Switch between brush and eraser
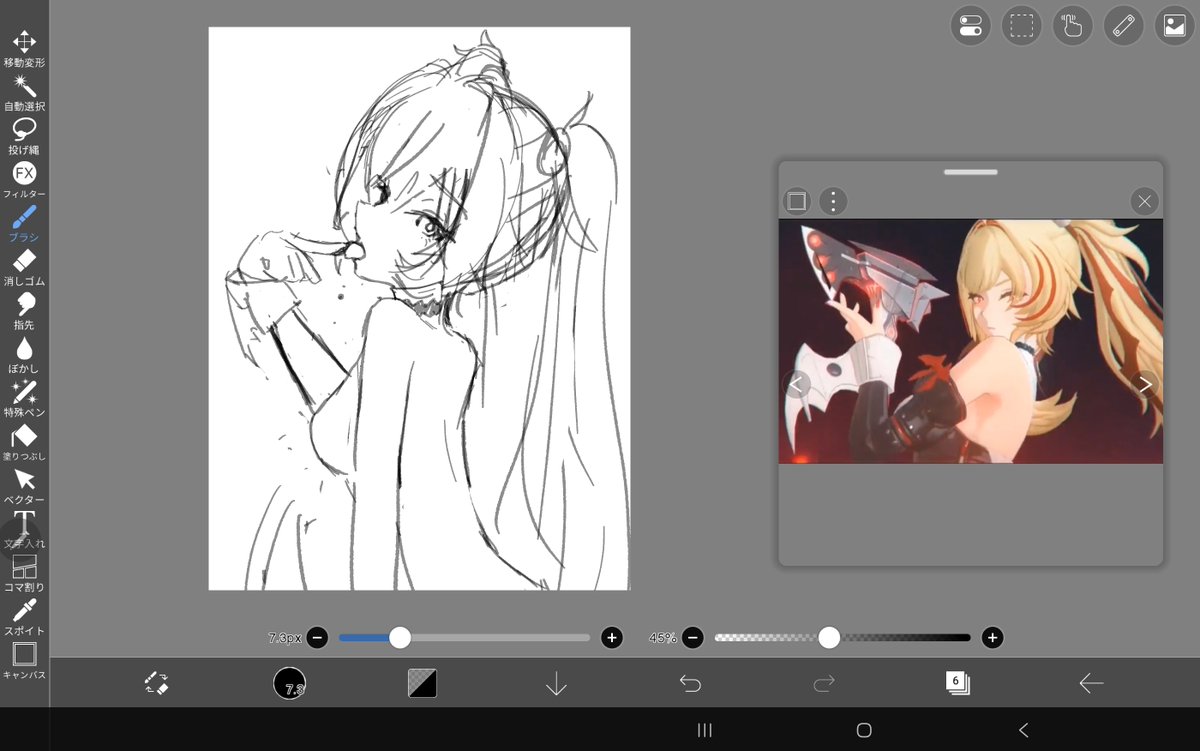 pos(156,683)
